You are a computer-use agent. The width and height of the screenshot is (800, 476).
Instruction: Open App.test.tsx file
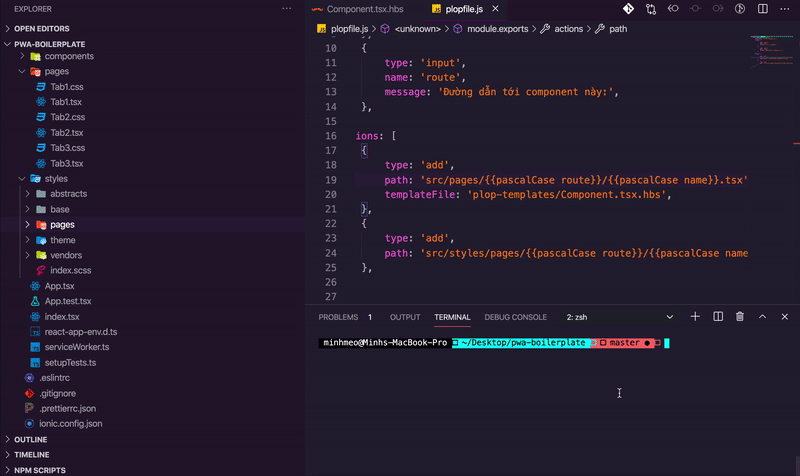[68, 301]
